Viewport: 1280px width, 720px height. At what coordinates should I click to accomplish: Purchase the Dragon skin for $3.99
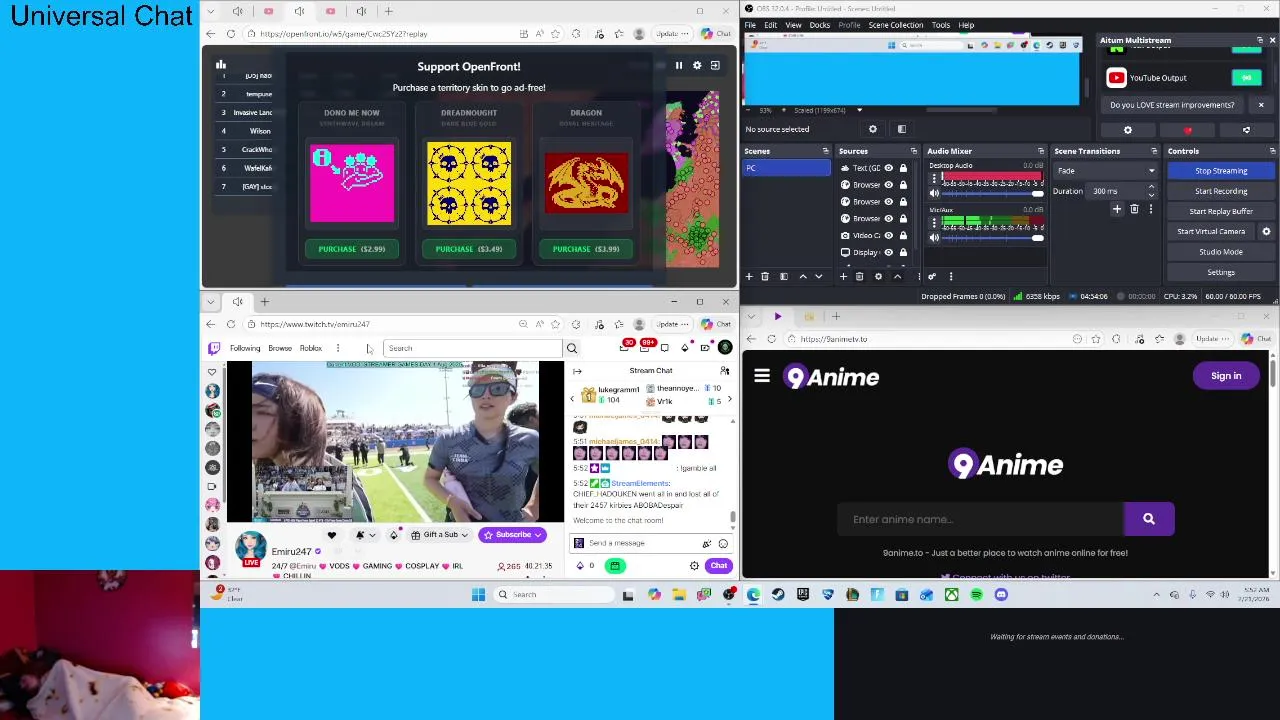tap(586, 249)
